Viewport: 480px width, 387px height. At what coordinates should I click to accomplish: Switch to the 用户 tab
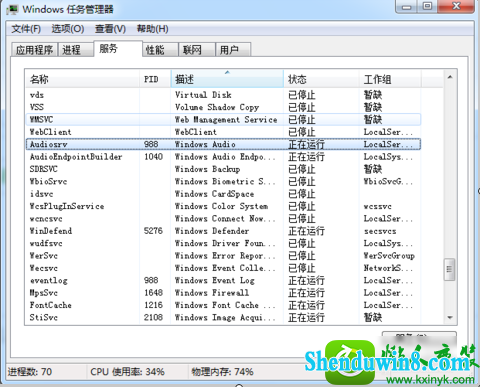pyautogui.click(x=233, y=50)
